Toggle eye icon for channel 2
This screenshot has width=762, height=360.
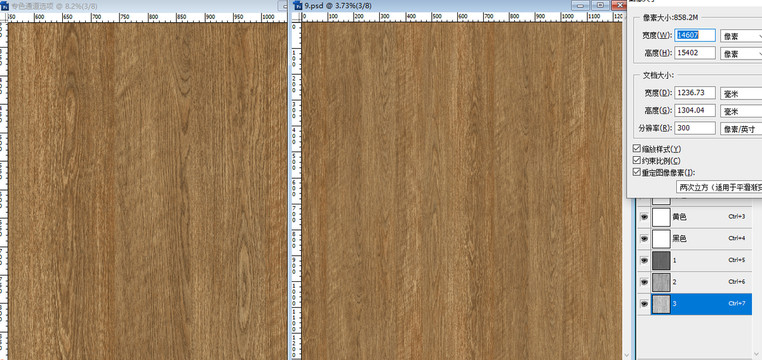point(644,282)
